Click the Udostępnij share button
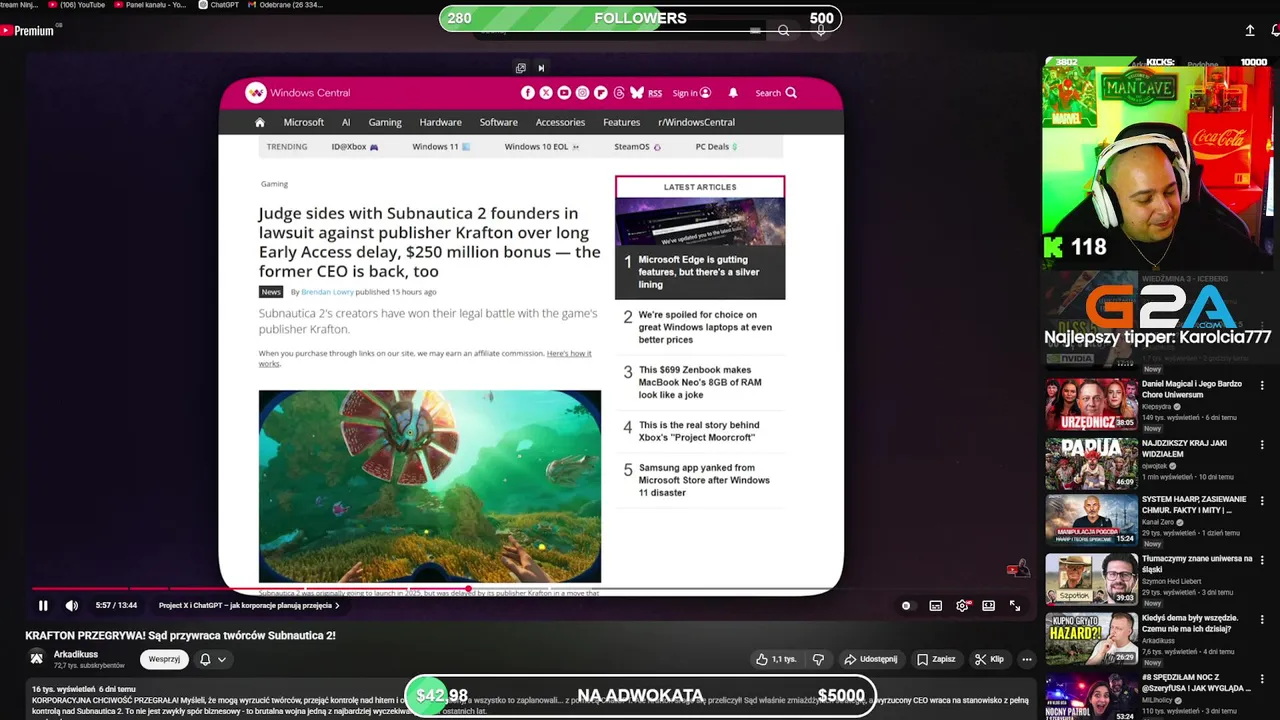Image resolution: width=1280 pixels, height=720 pixels. [x=871, y=659]
